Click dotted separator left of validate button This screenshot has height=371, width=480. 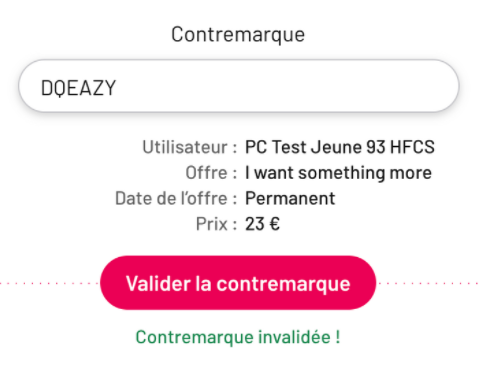(x=50, y=283)
